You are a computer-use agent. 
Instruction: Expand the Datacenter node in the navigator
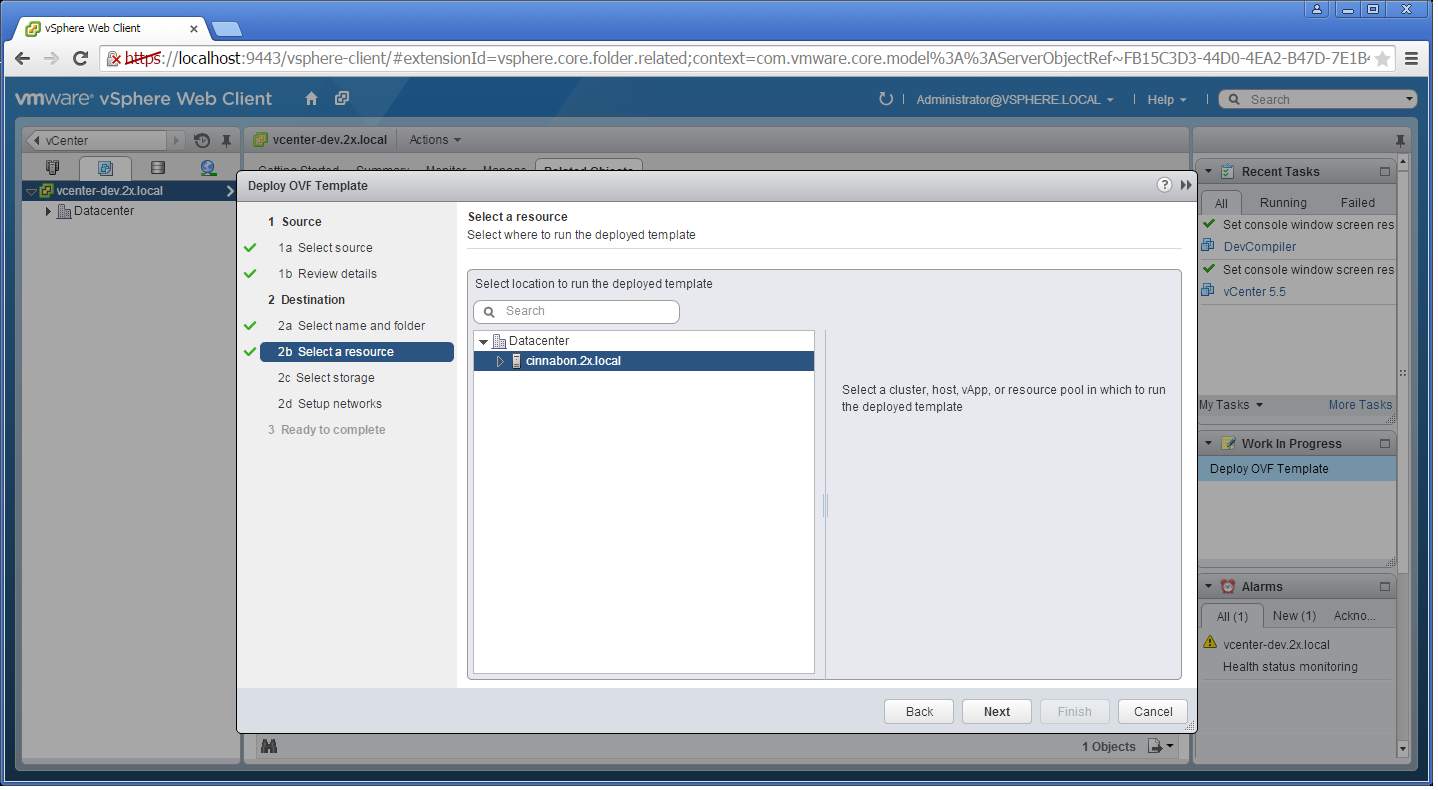pos(48,212)
